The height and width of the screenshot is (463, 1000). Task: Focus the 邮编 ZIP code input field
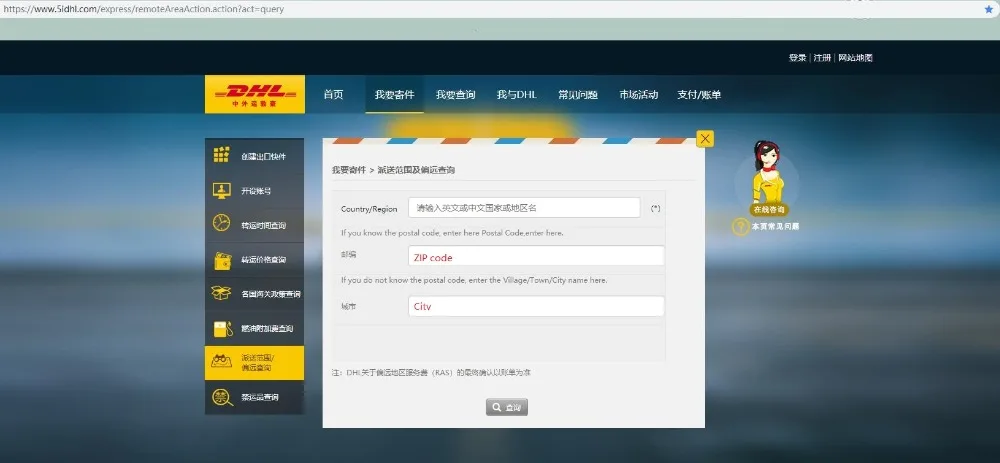coord(536,256)
